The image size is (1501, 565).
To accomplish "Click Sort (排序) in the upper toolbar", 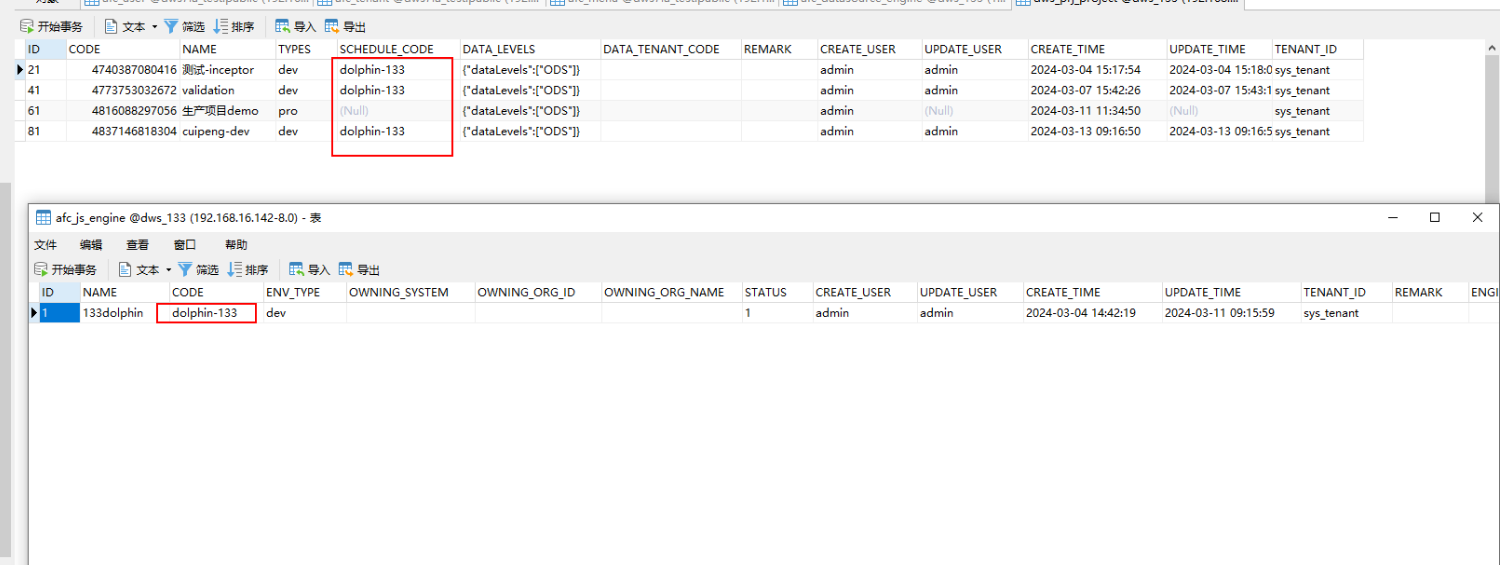I will tap(234, 27).
